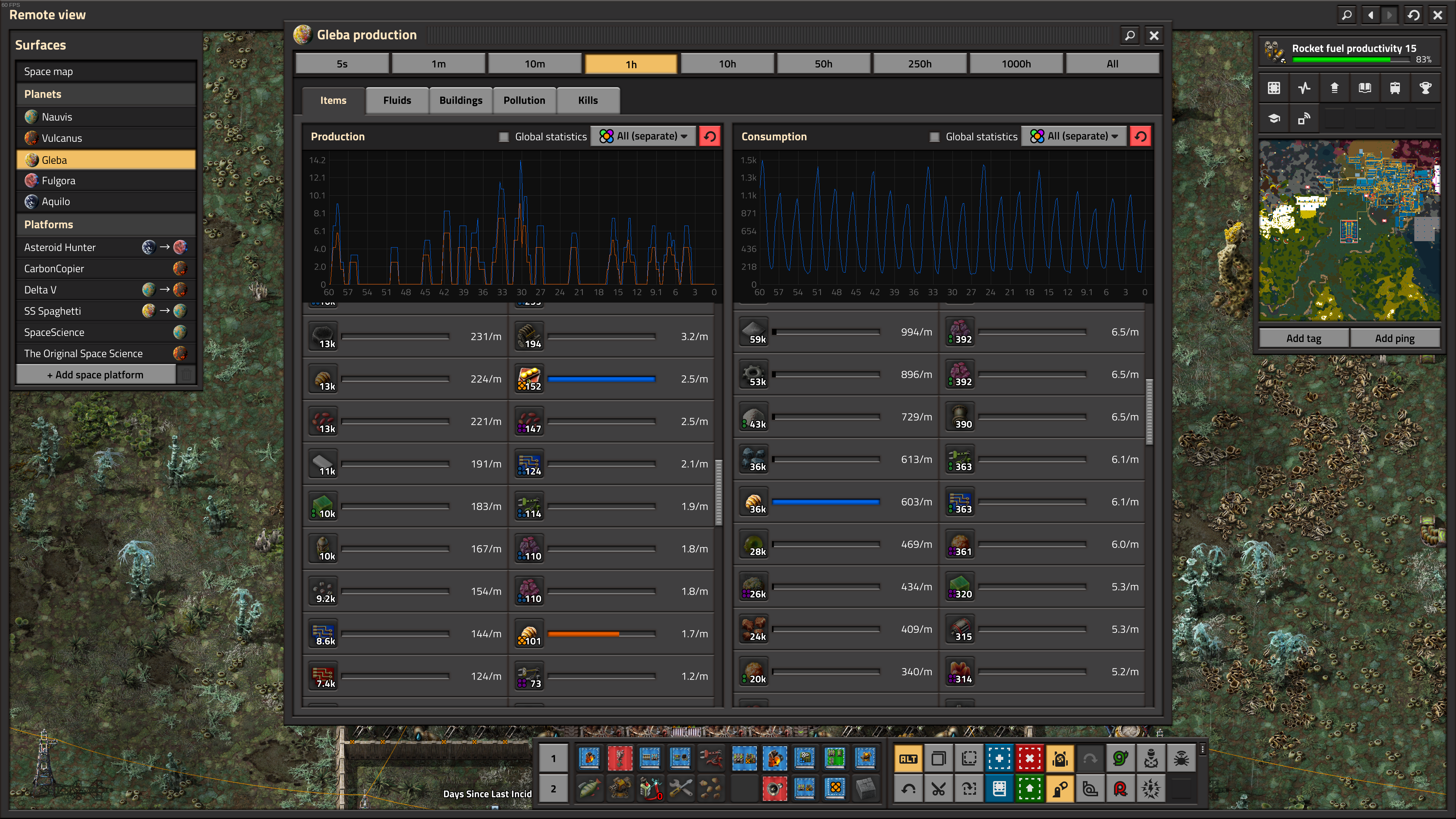Switch to the Buildings tab
This screenshot has height=819, width=1456.
point(461,100)
